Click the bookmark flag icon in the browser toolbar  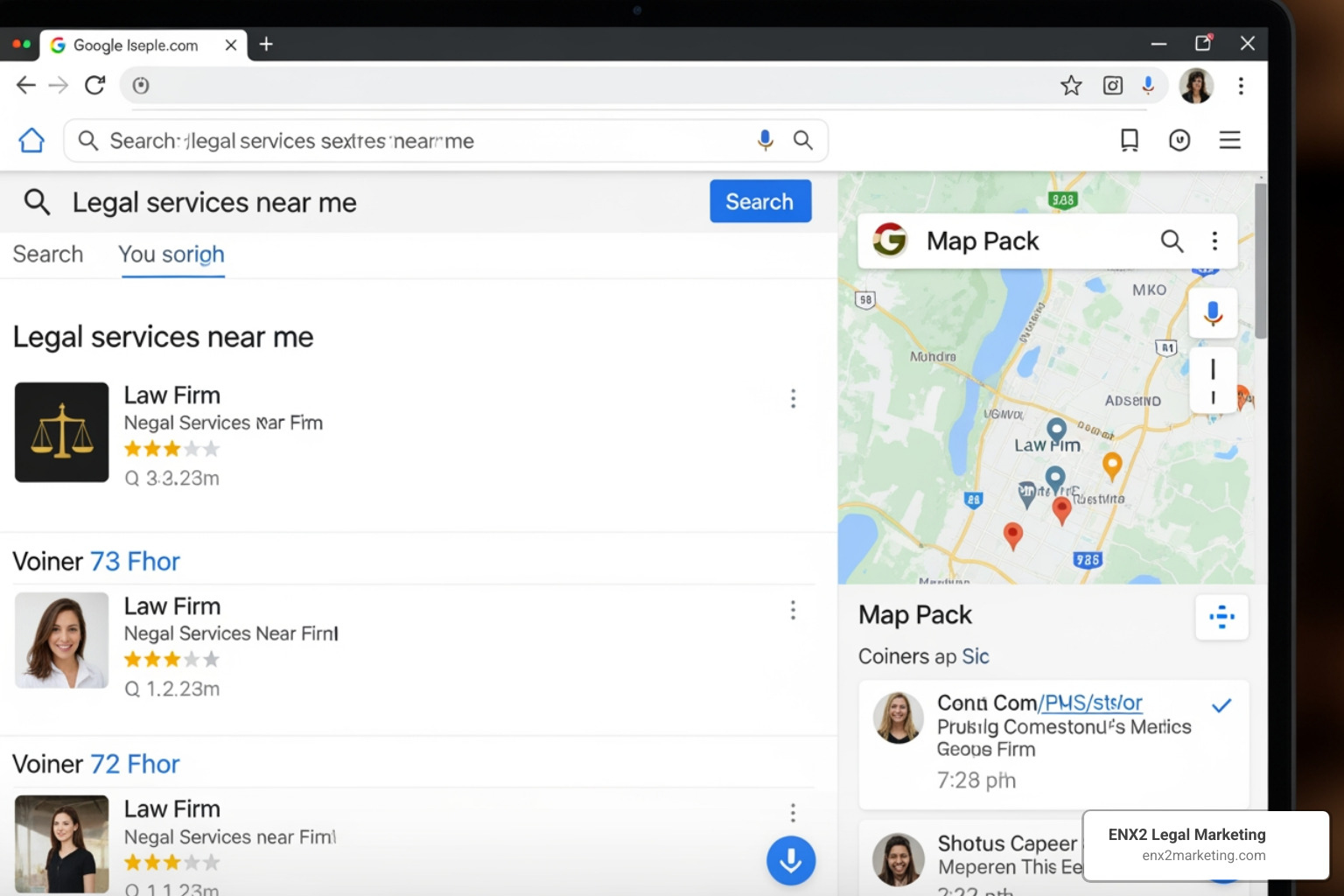pyautogui.click(x=1129, y=140)
